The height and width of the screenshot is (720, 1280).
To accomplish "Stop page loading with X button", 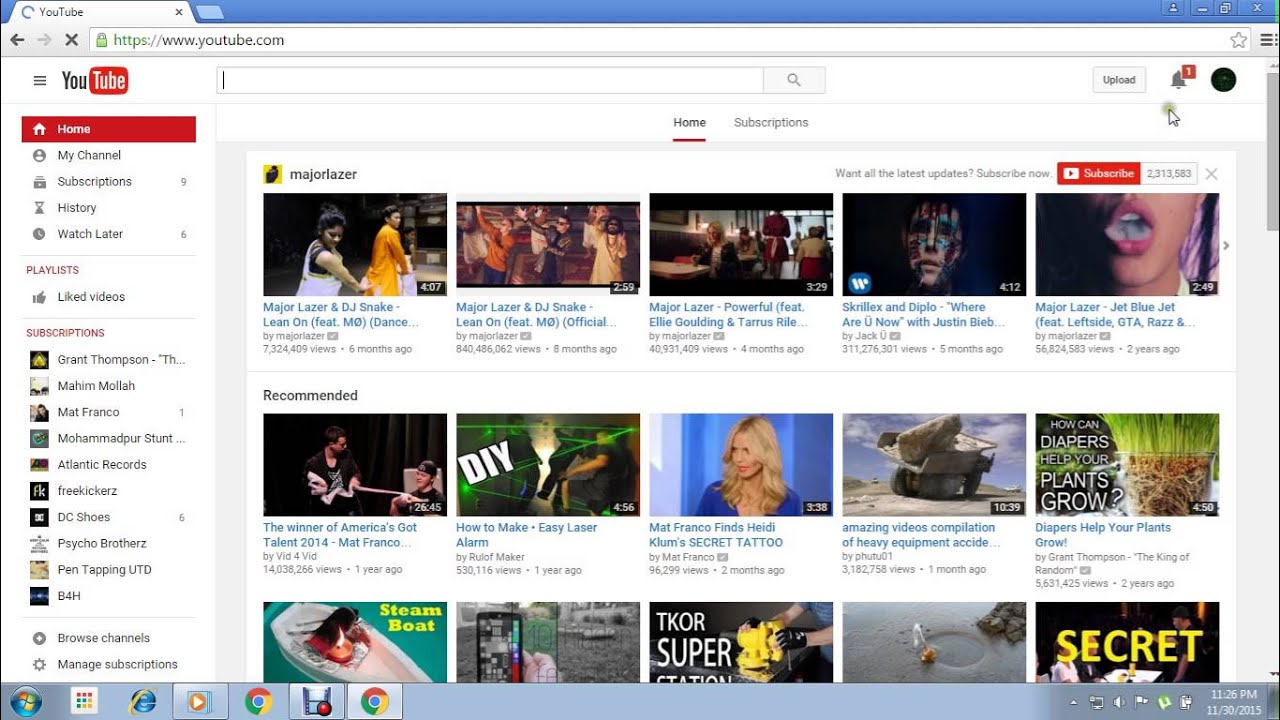I will point(71,40).
